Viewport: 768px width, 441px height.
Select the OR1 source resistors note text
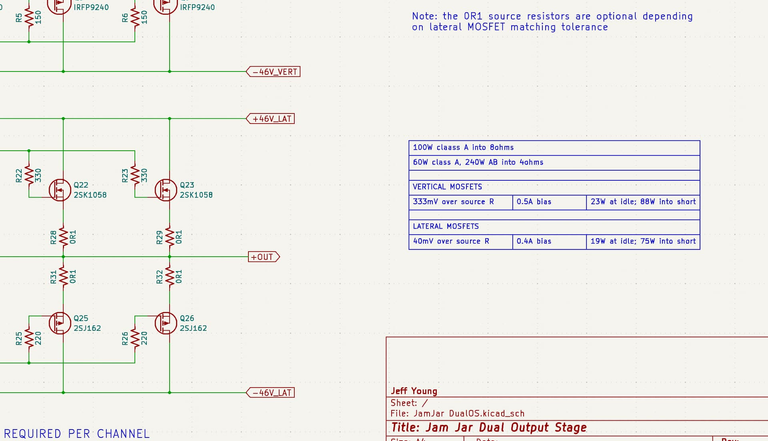pyautogui.click(x=552, y=22)
